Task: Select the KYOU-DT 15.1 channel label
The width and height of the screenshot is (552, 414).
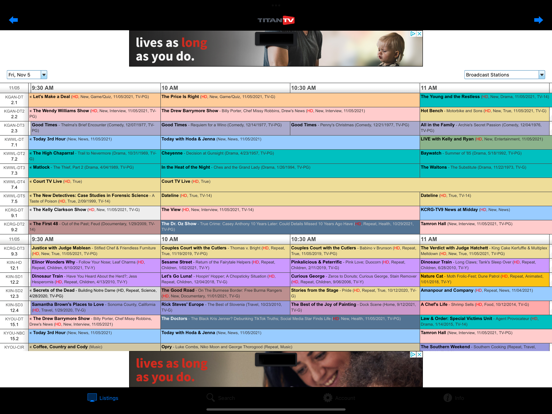Action: (x=14, y=322)
